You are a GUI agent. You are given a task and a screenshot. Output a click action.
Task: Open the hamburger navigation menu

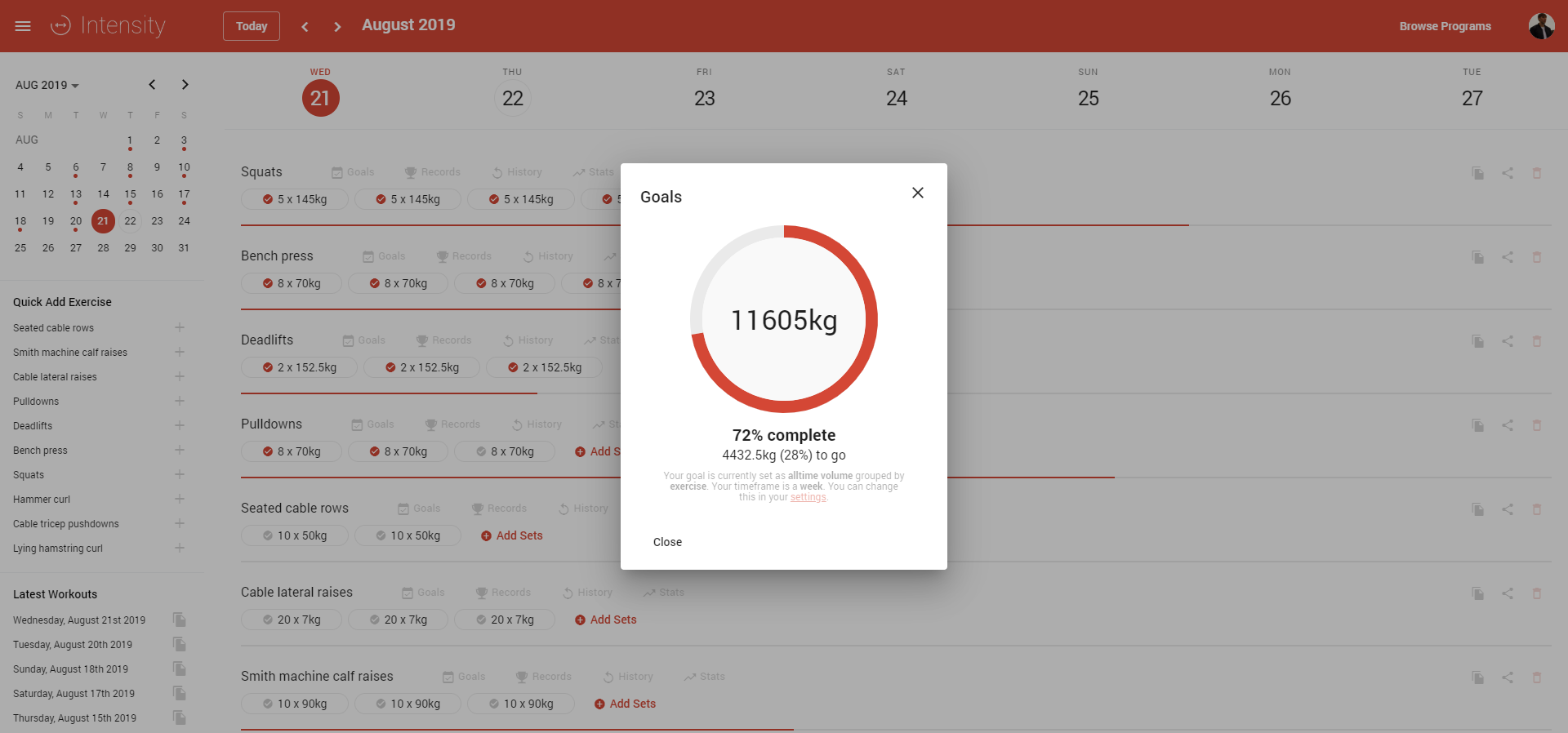coord(23,26)
